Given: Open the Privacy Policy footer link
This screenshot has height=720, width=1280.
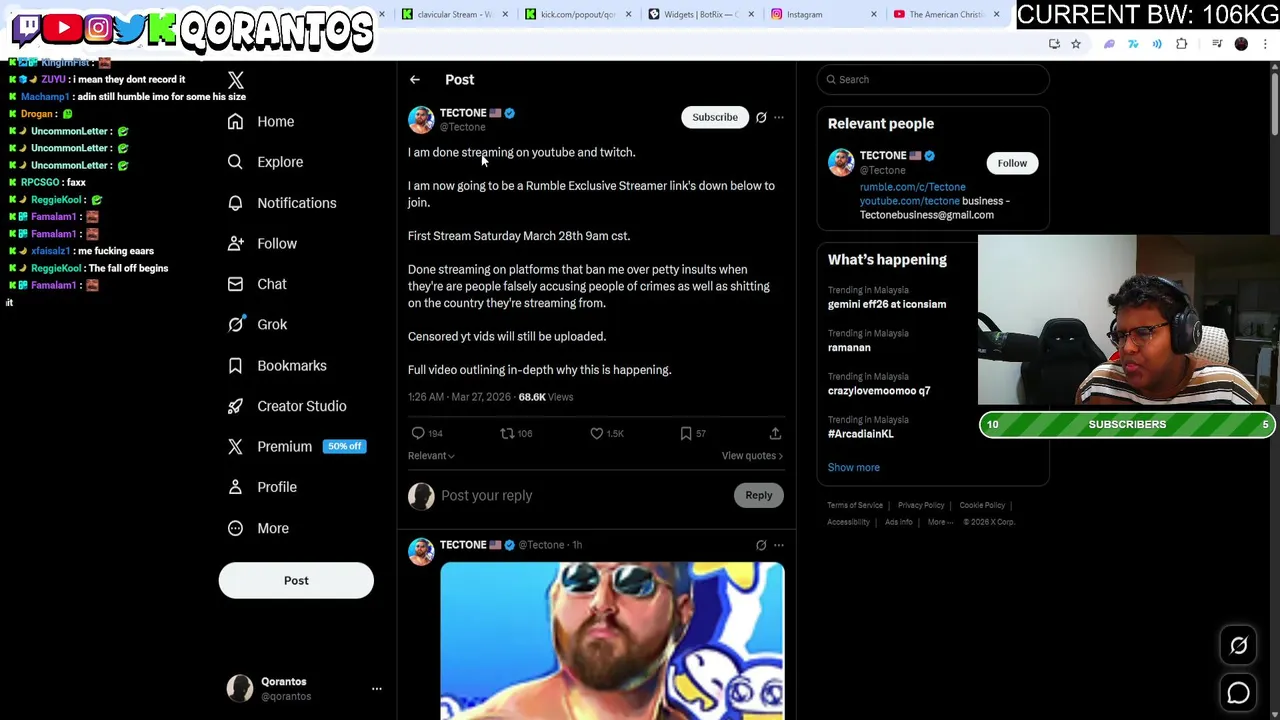Looking at the screenshot, I should click(921, 506).
